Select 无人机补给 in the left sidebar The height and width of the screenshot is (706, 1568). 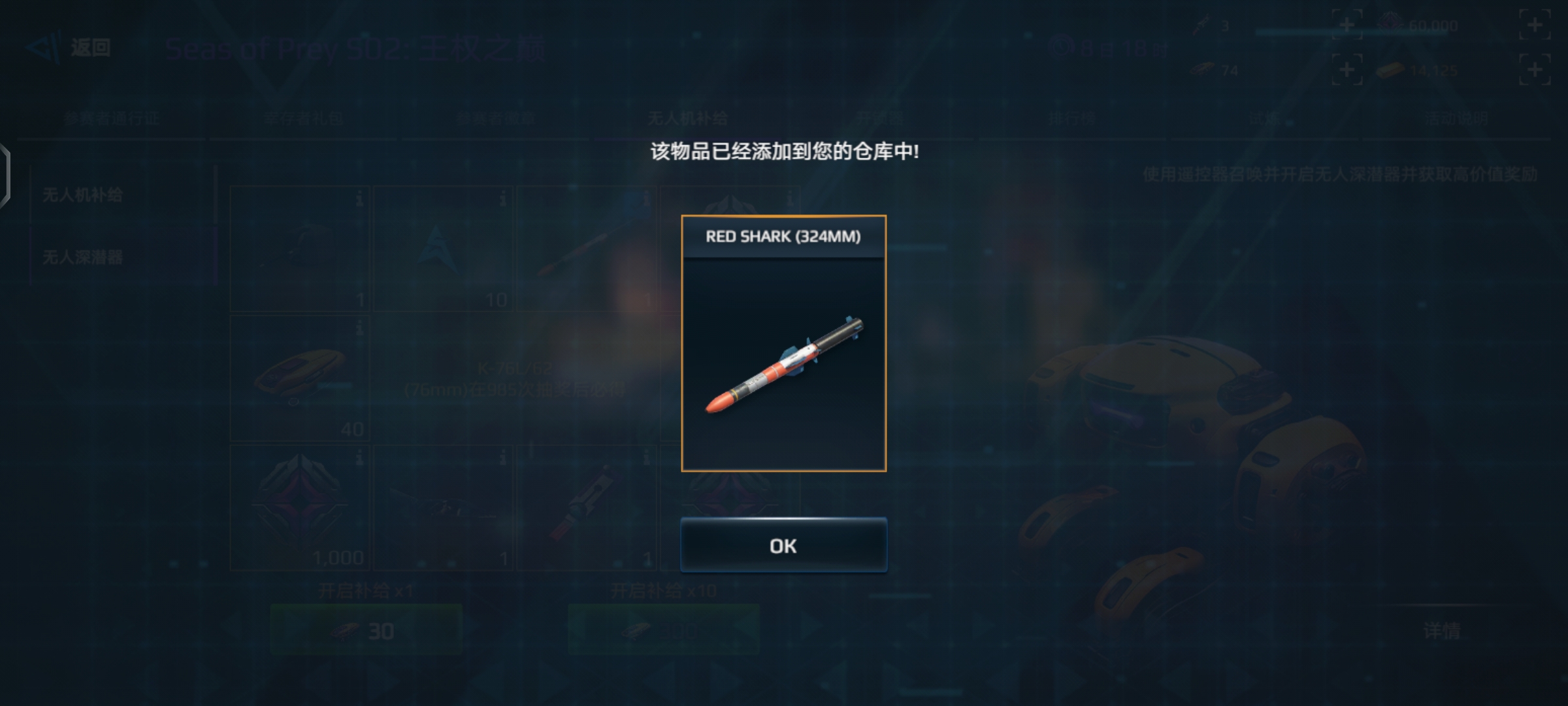(83, 195)
